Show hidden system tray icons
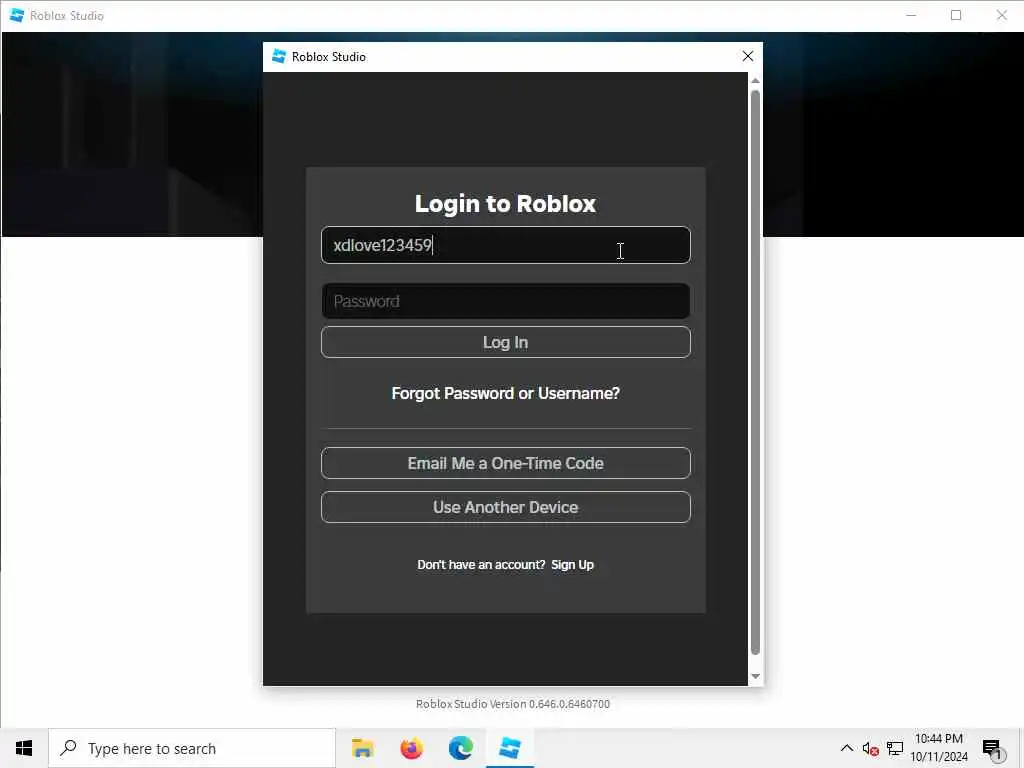1024x768 pixels. click(846, 748)
